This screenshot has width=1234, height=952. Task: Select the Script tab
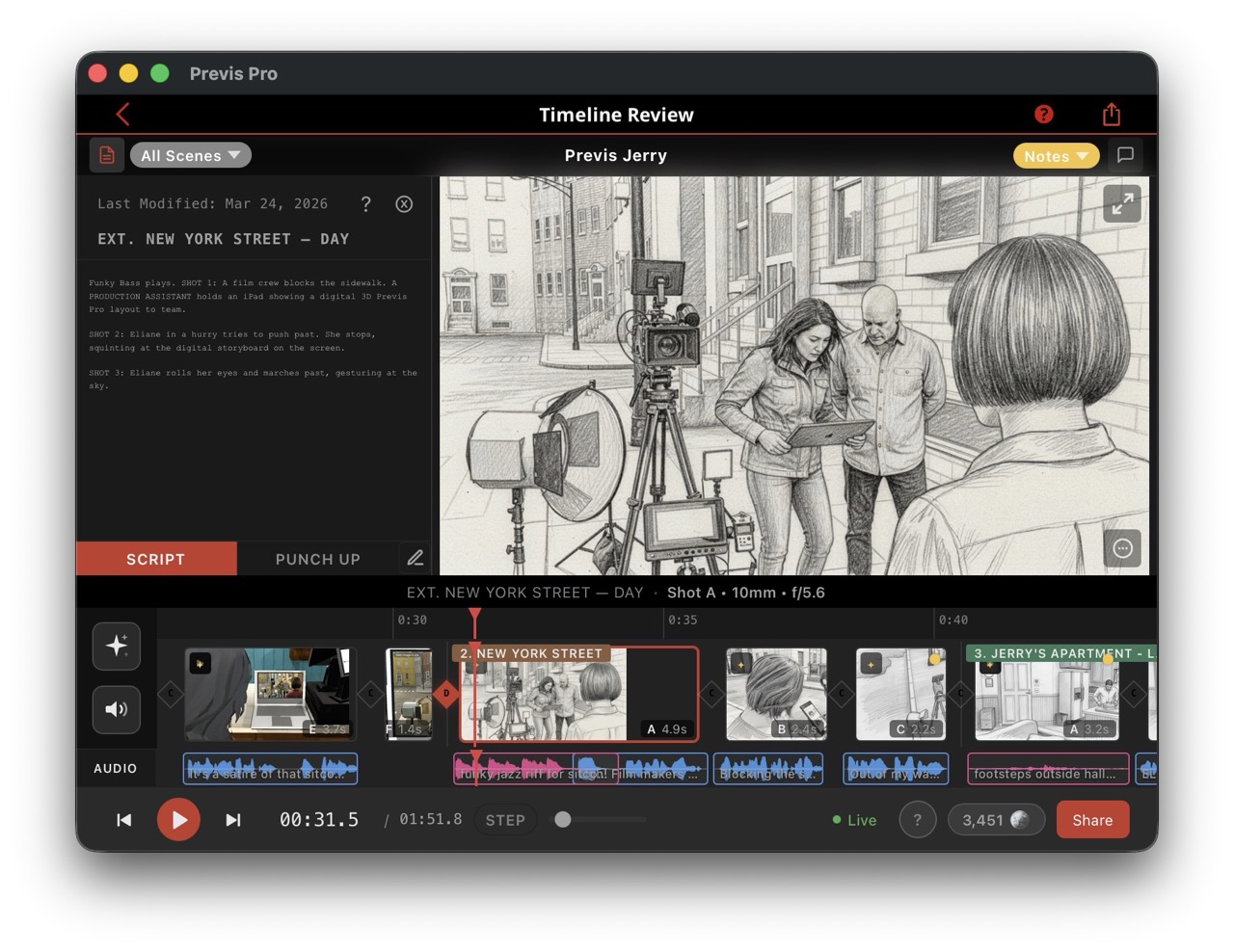155,559
